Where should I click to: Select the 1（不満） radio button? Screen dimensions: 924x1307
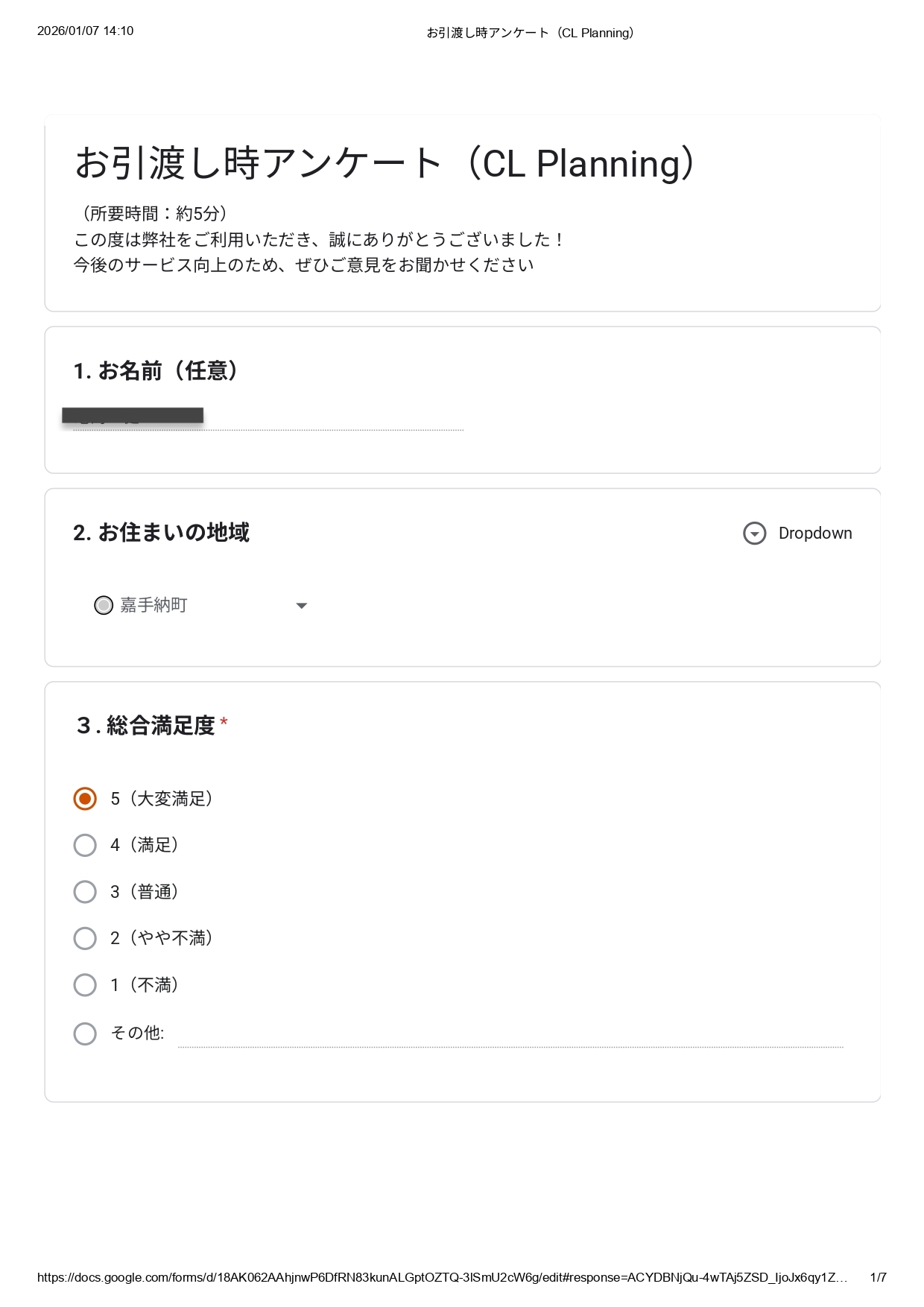click(x=85, y=985)
